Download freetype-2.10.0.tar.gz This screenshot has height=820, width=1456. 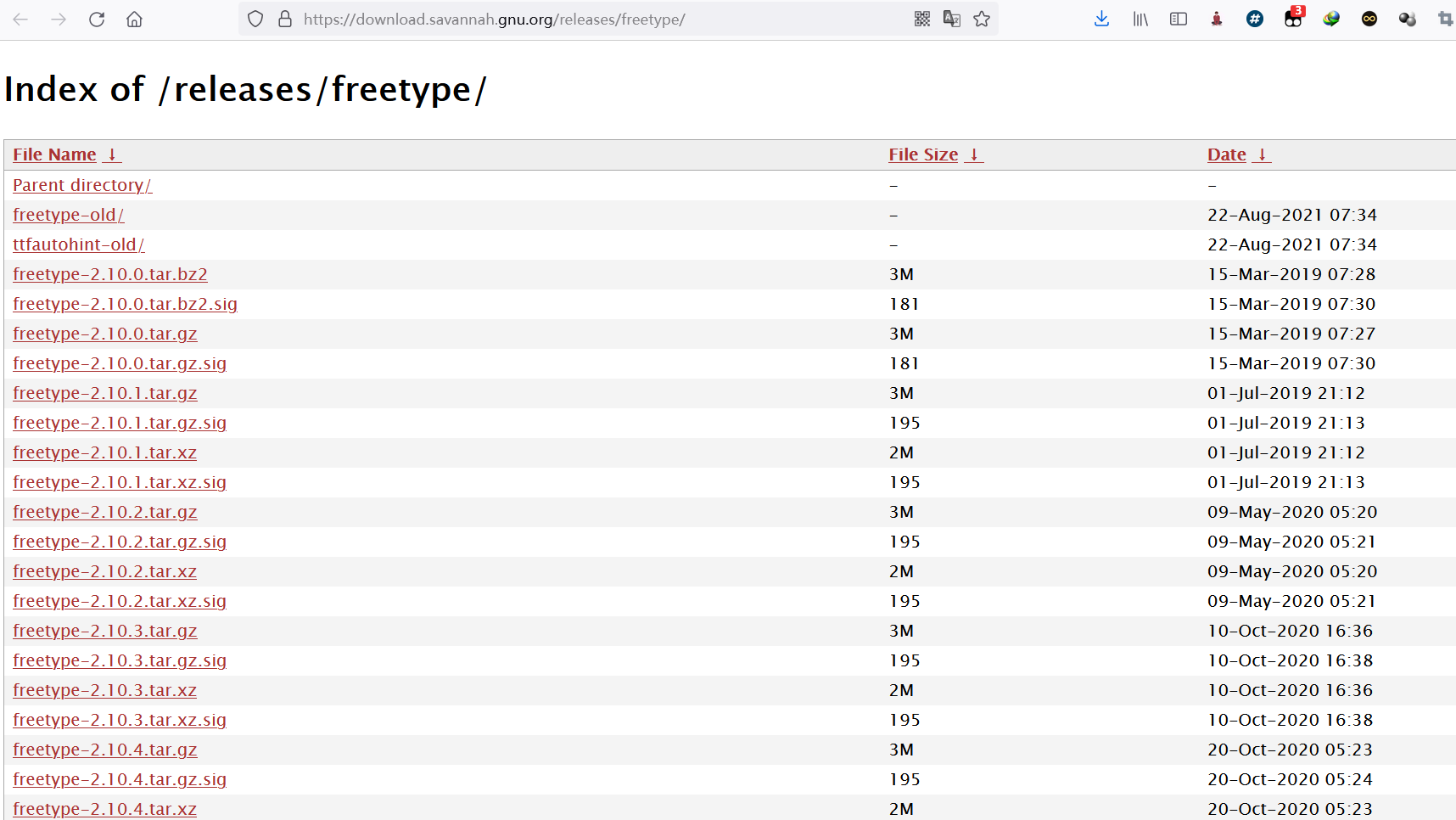point(105,334)
